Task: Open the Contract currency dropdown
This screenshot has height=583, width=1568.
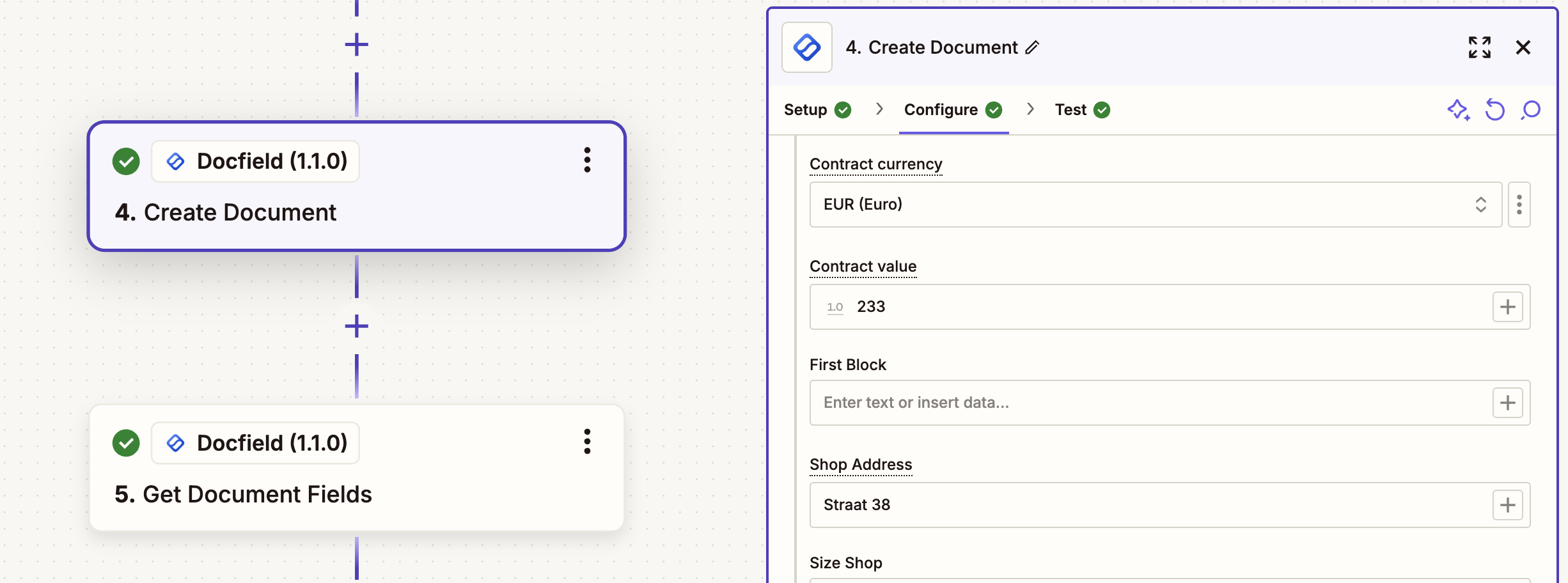Action: coord(1156,205)
